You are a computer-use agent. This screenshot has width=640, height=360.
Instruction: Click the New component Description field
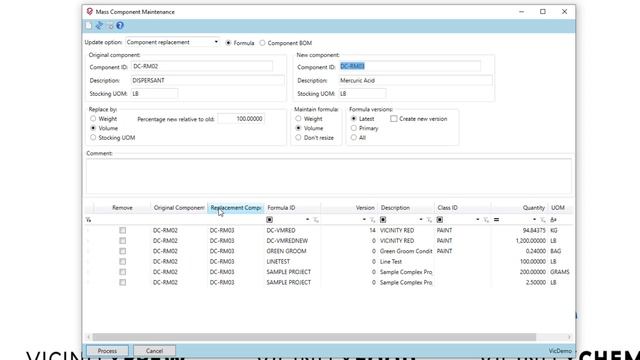pyautogui.click(x=415, y=80)
